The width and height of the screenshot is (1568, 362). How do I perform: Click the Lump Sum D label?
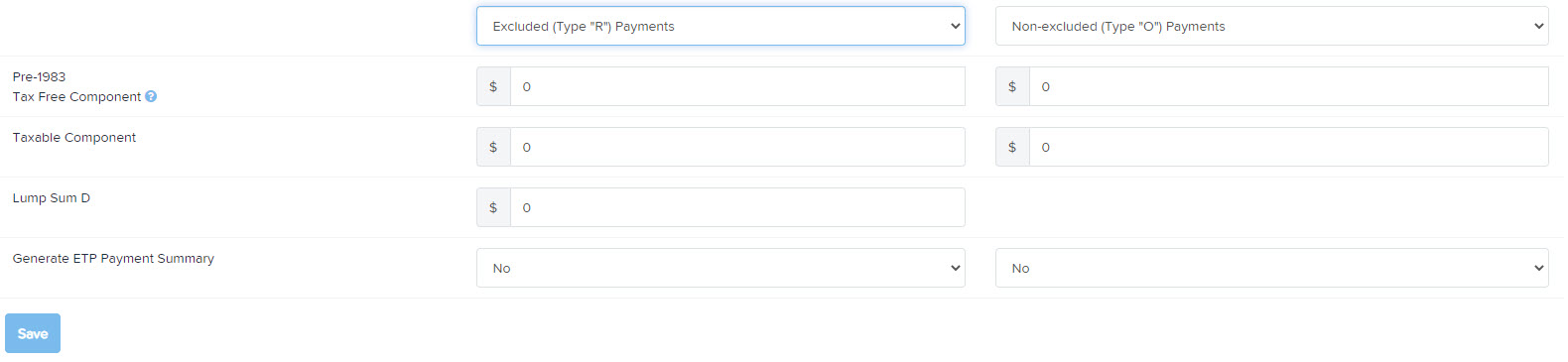coord(52,198)
